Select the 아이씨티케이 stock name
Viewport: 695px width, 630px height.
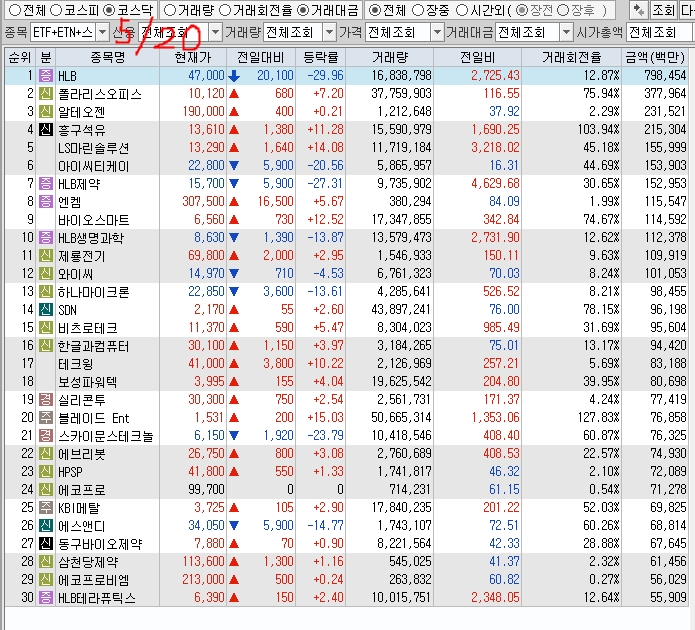click(94, 166)
